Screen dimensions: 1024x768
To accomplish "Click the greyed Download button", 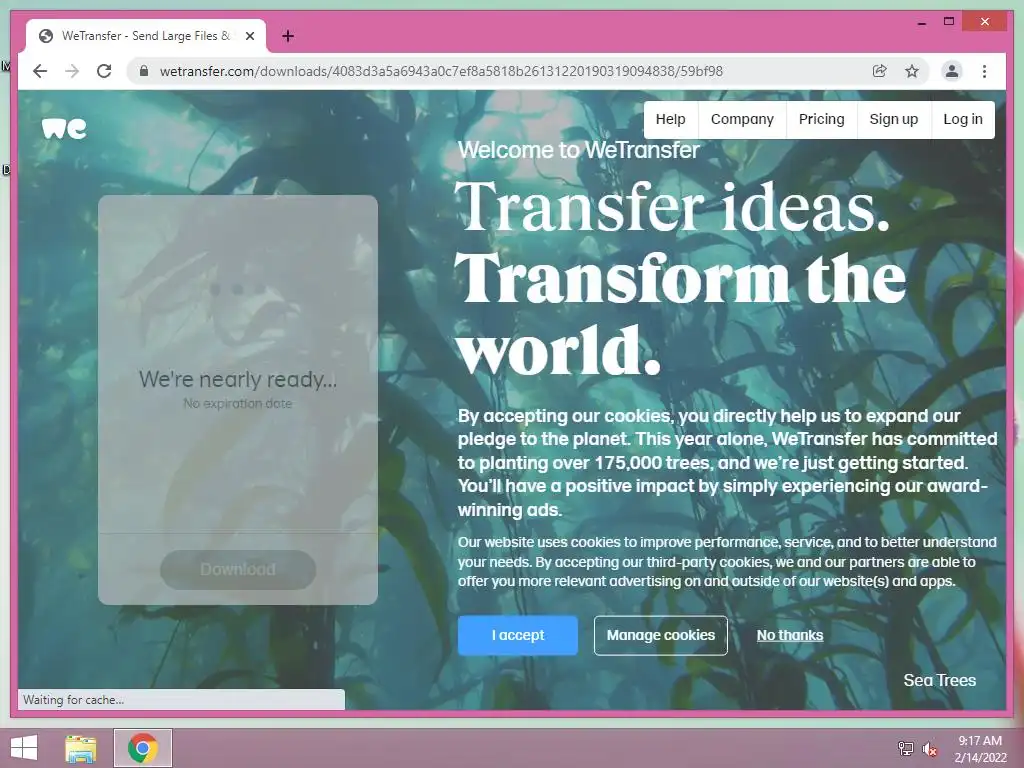I will (238, 569).
